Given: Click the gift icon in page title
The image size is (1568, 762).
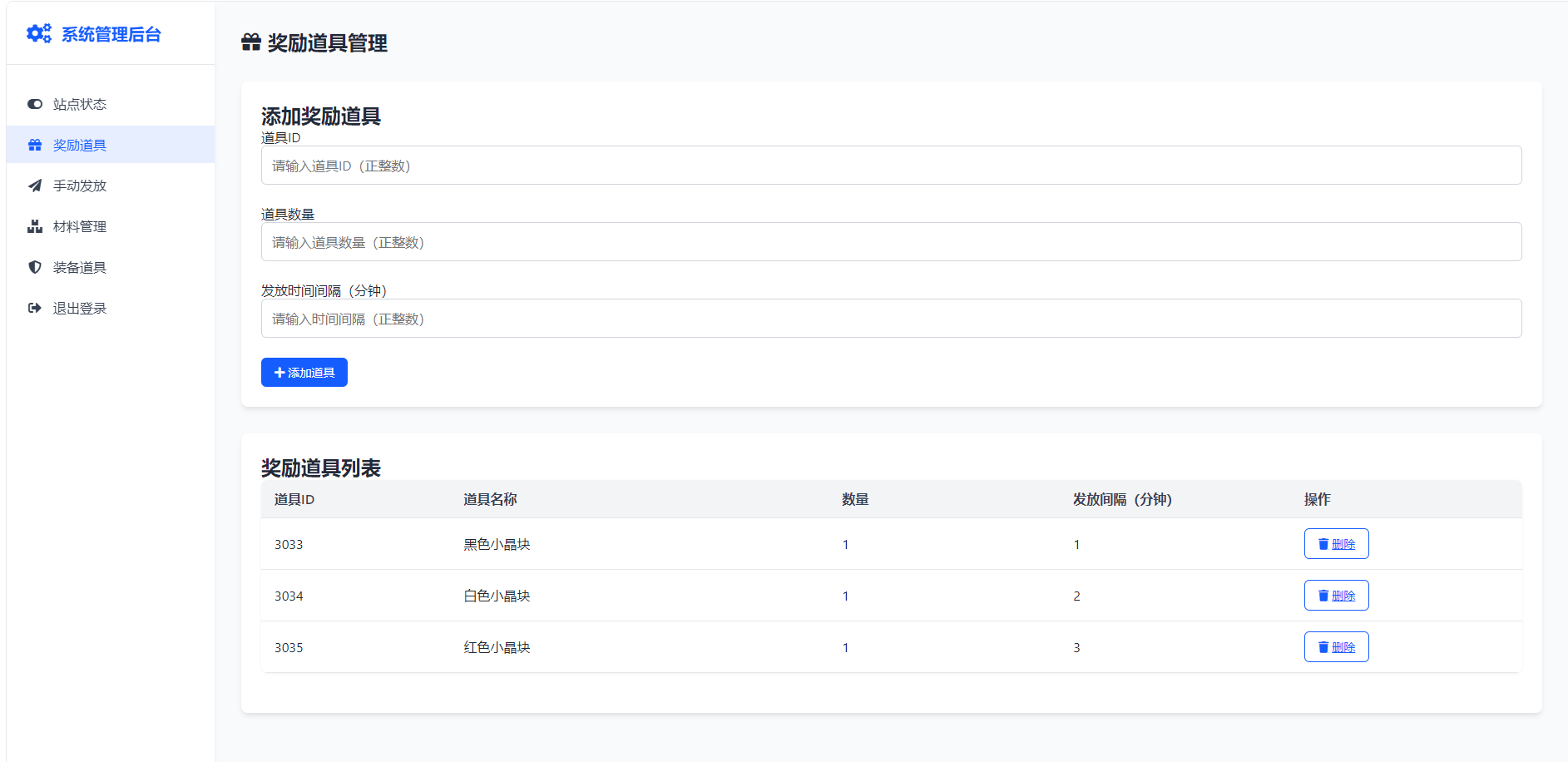Looking at the screenshot, I should coord(251,42).
